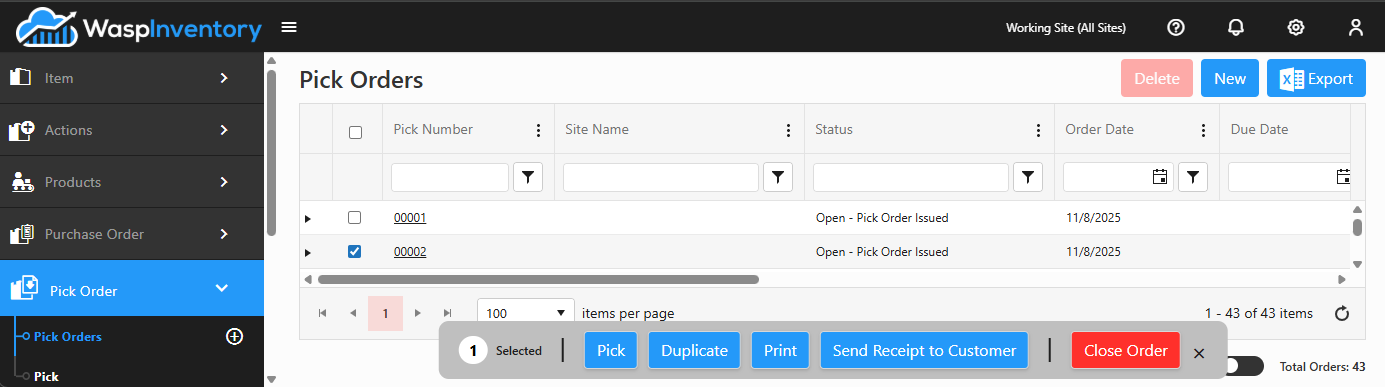Focus the Pick Number filter field
Viewport: 1385px width, 387px height.
(450, 178)
